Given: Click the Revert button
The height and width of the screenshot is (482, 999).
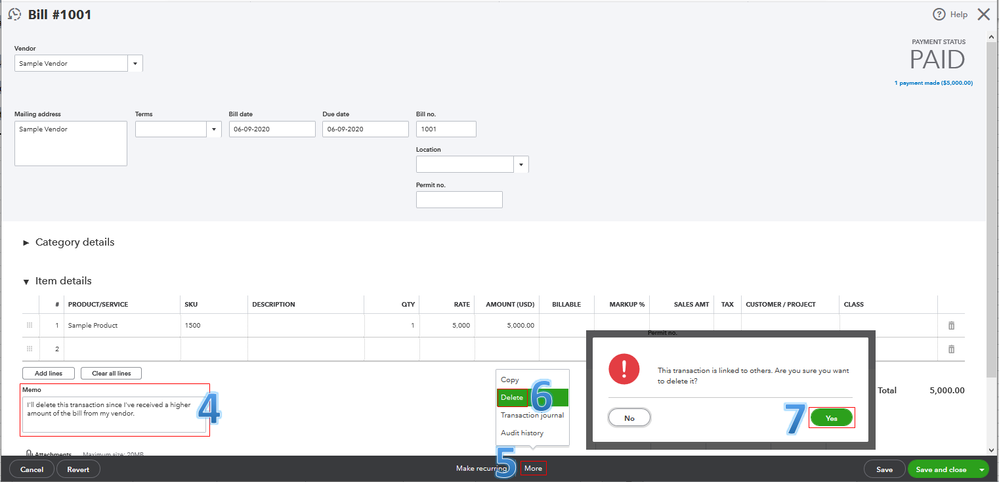Looking at the screenshot, I should [78, 470].
